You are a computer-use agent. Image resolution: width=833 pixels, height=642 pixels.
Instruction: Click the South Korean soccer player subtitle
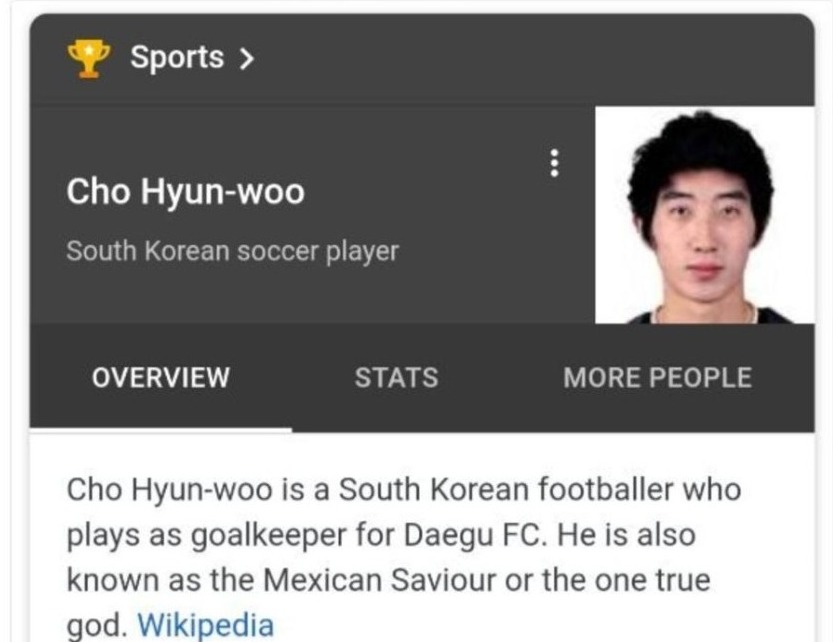(x=232, y=251)
